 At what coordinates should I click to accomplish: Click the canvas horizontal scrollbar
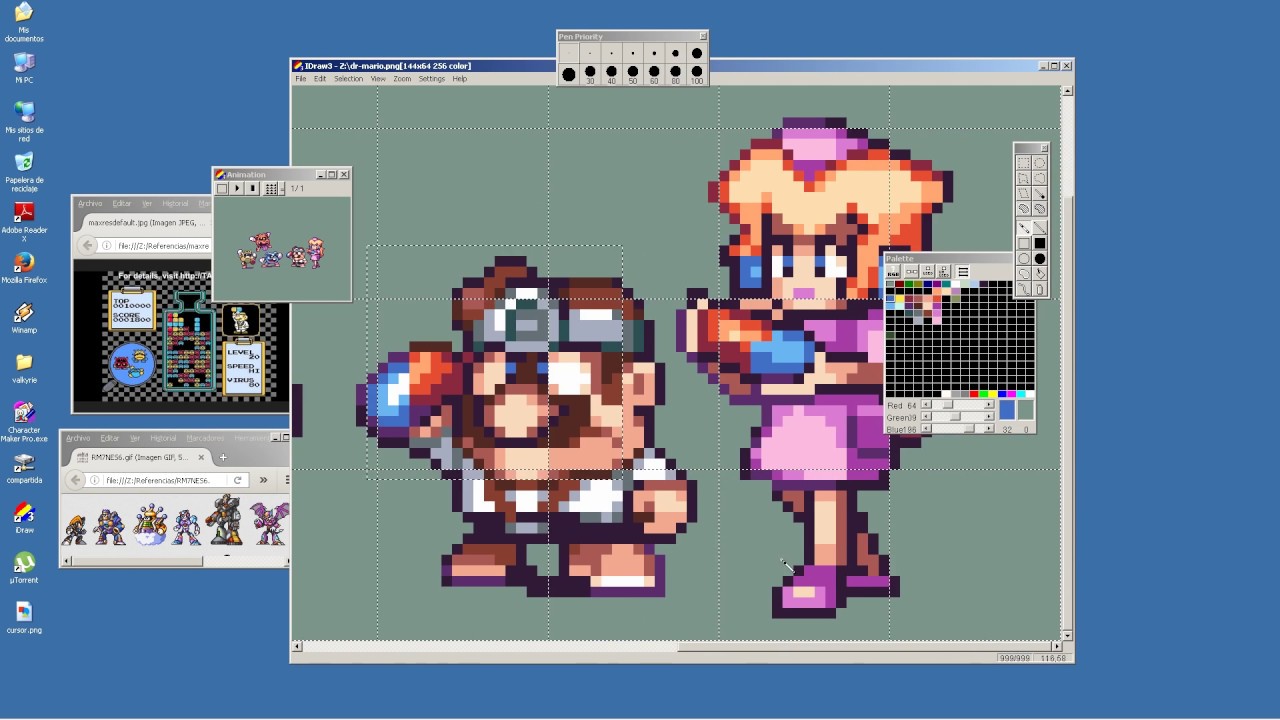coord(677,646)
